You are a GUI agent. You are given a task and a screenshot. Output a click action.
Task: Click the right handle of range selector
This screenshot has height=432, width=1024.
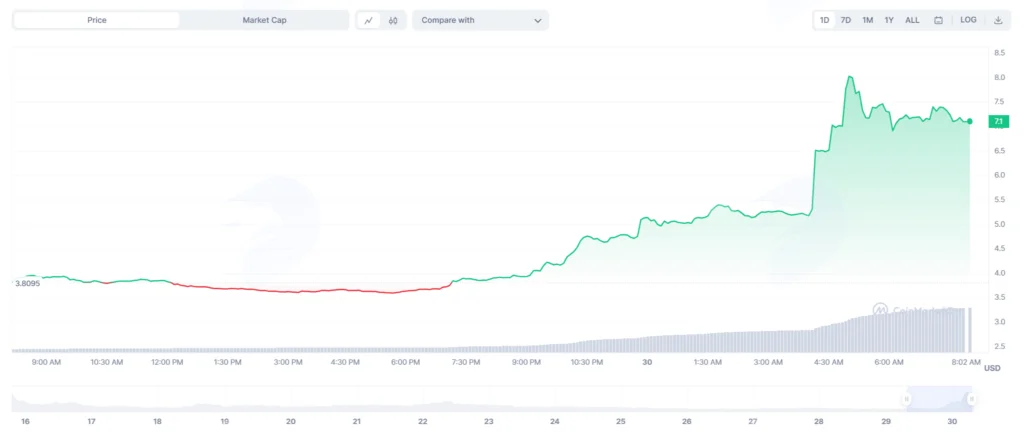tap(972, 399)
